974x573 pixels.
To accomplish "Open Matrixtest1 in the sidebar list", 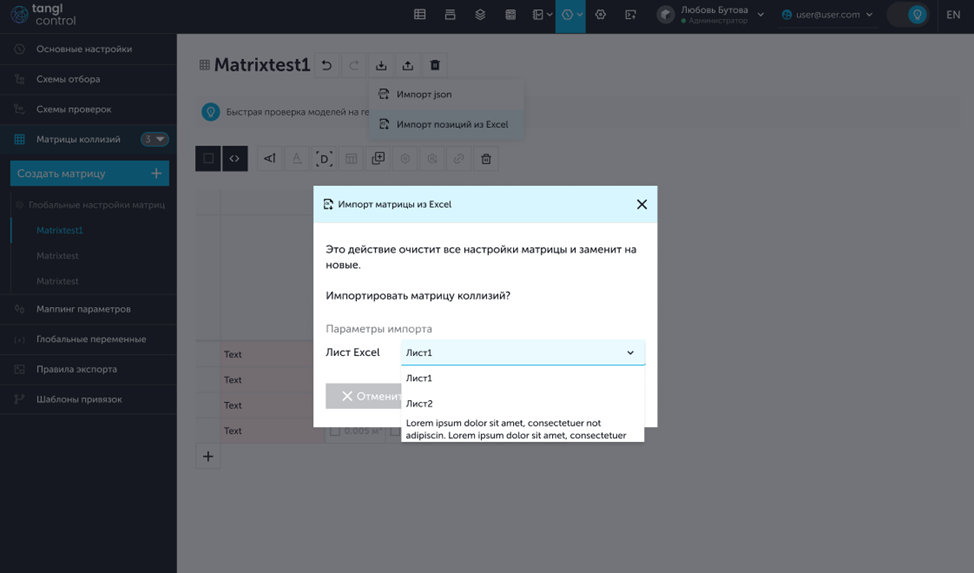I will (x=60, y=230).
